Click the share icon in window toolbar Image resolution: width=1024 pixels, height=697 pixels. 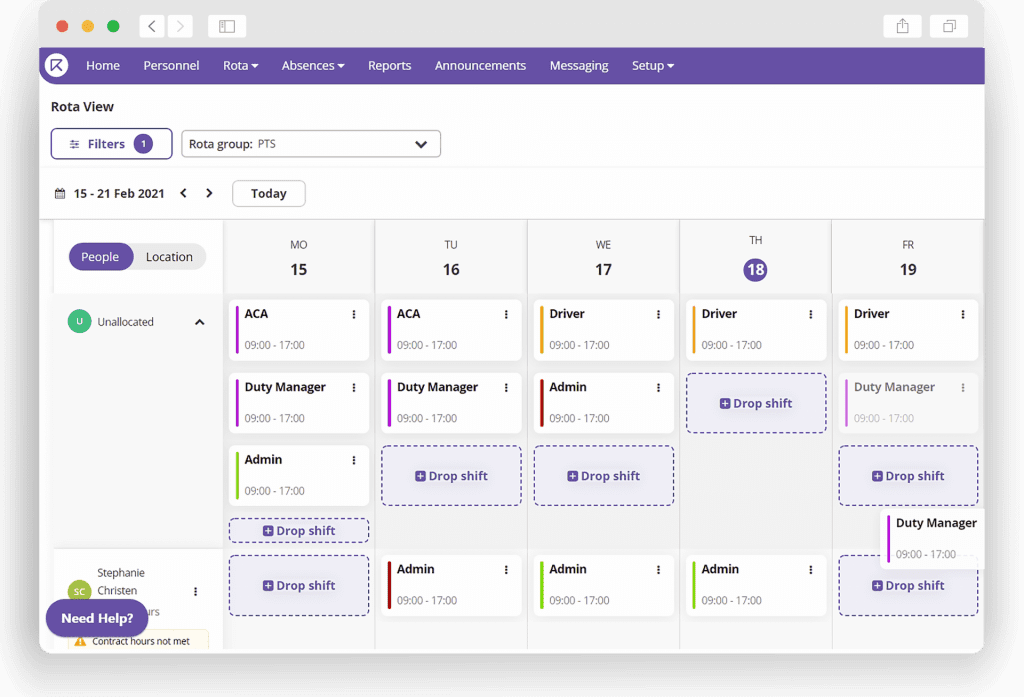pyautogui.click(x=902, y=27)
